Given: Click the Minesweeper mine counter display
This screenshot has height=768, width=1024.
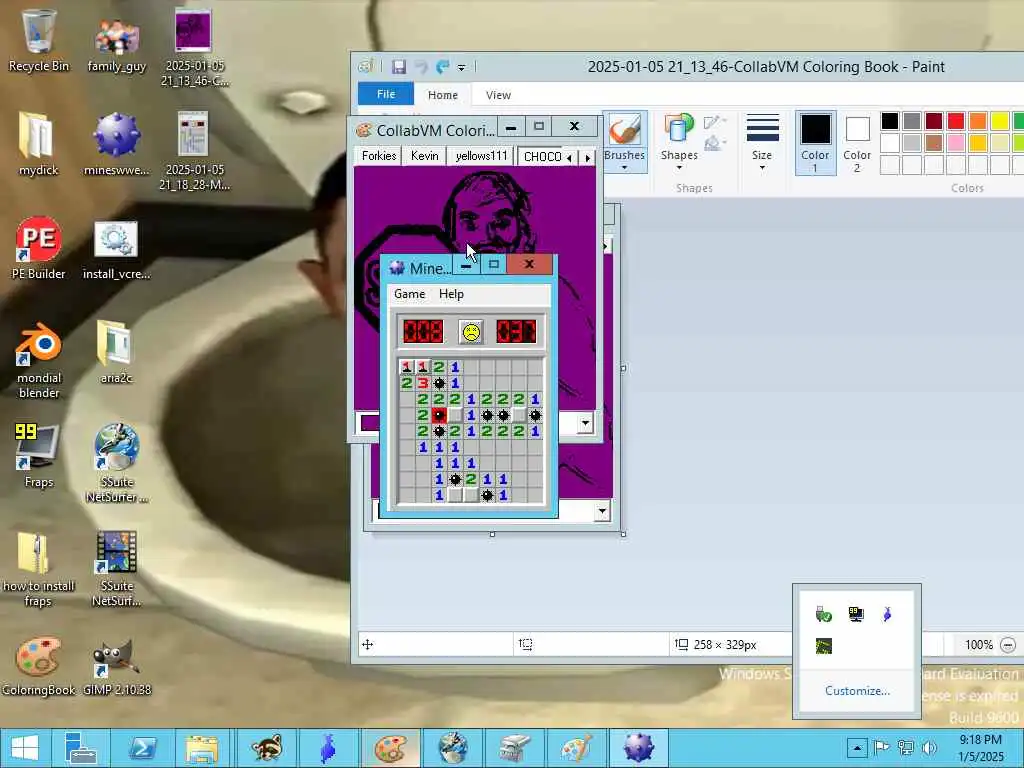Looking at the screenshot, I should [423, 332].
